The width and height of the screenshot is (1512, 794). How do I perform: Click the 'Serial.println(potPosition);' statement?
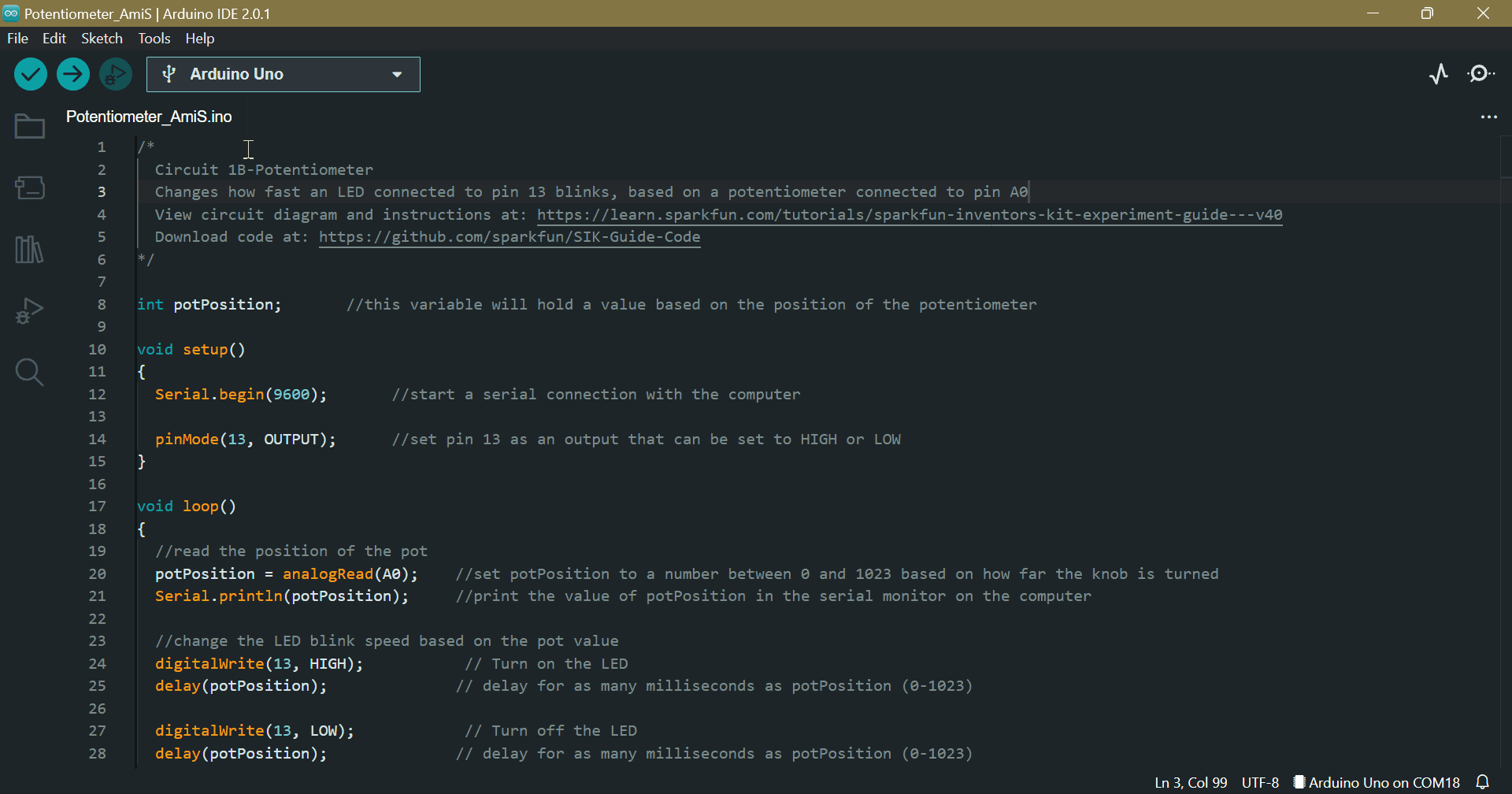pos(282,596)
